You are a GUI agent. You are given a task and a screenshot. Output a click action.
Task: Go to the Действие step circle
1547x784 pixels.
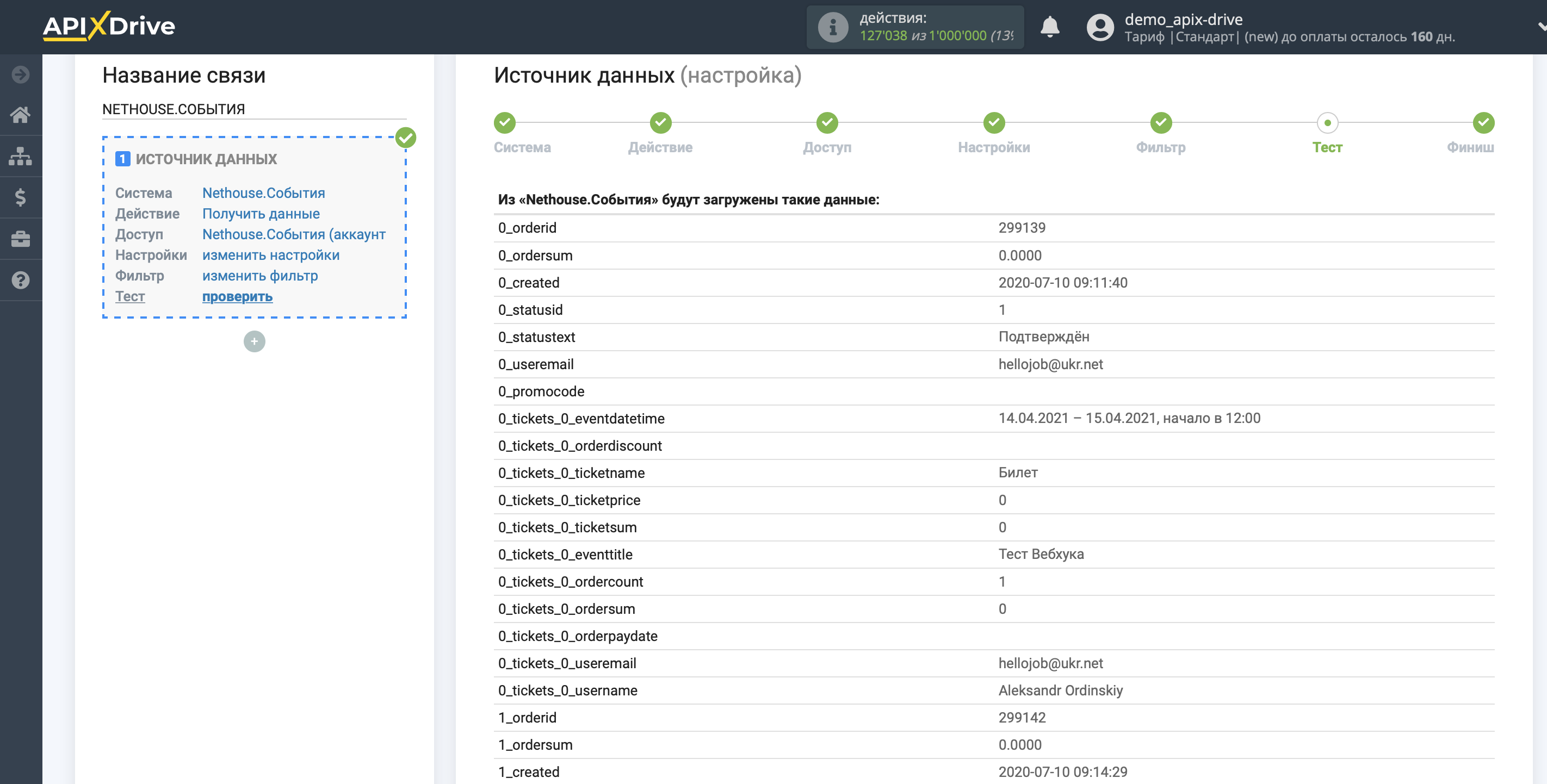click(660, 122)
